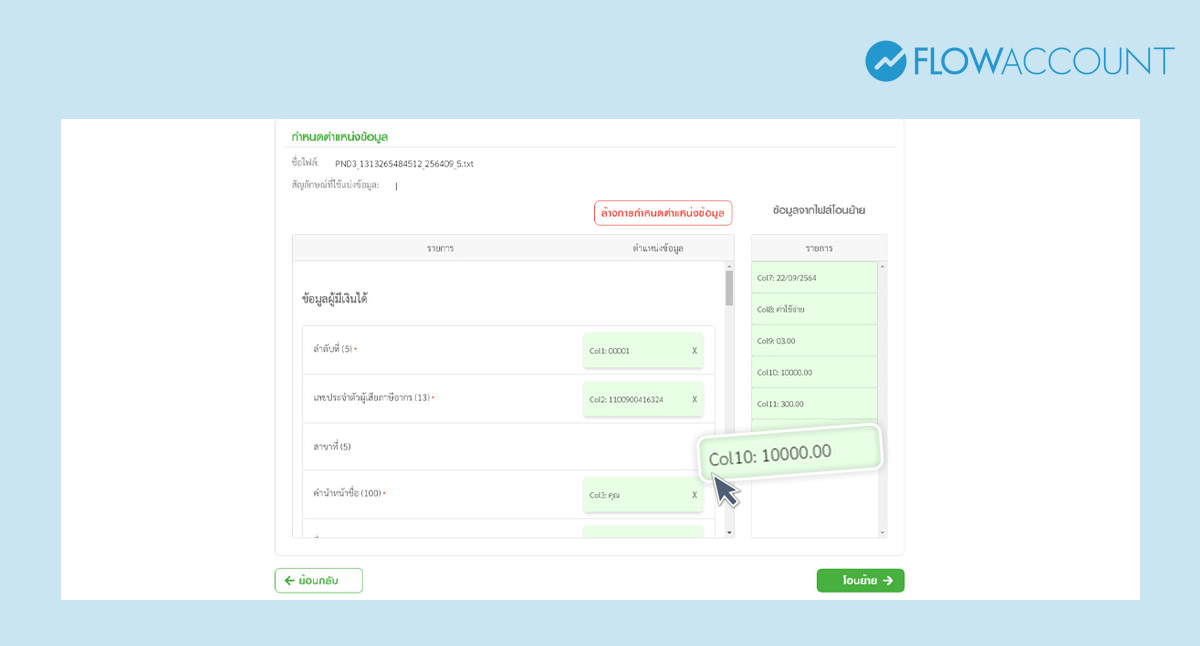Choose Col11: 300.00 from source list
The height and width of the screenshot is (646, 1200).
pos(814,404)
